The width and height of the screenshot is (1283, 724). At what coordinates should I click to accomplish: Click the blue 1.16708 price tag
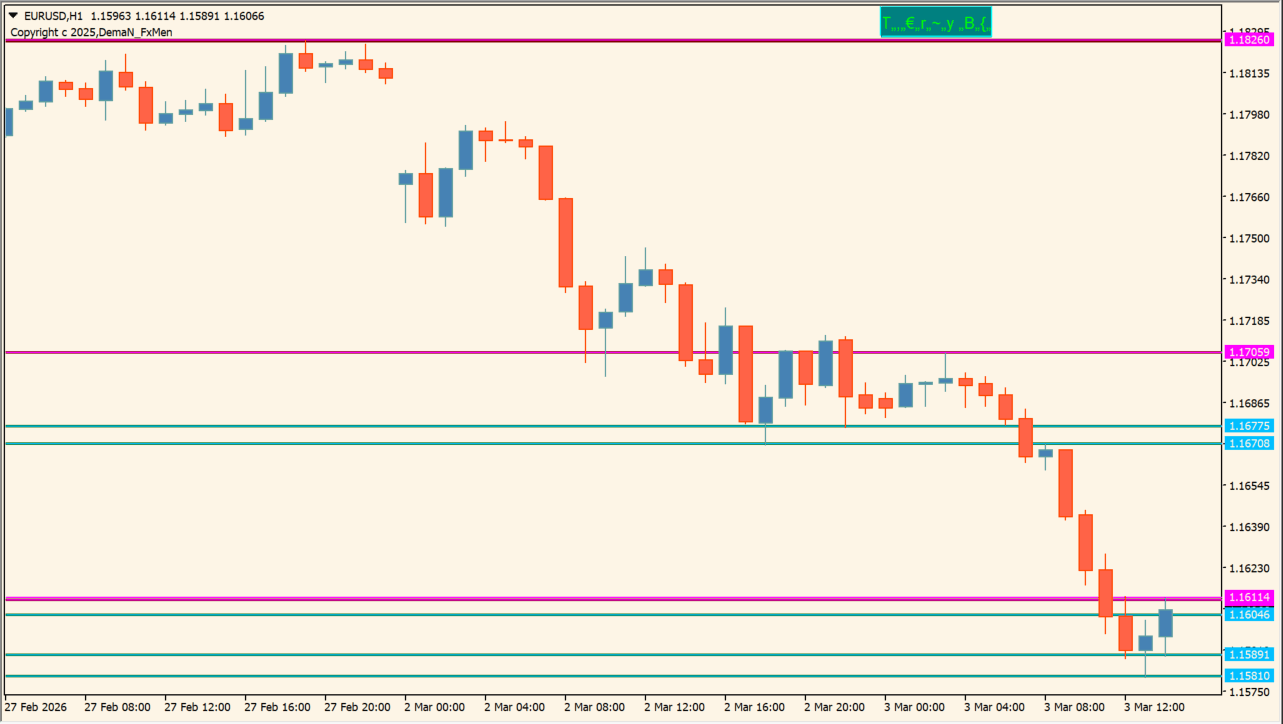coord(1249,443)
